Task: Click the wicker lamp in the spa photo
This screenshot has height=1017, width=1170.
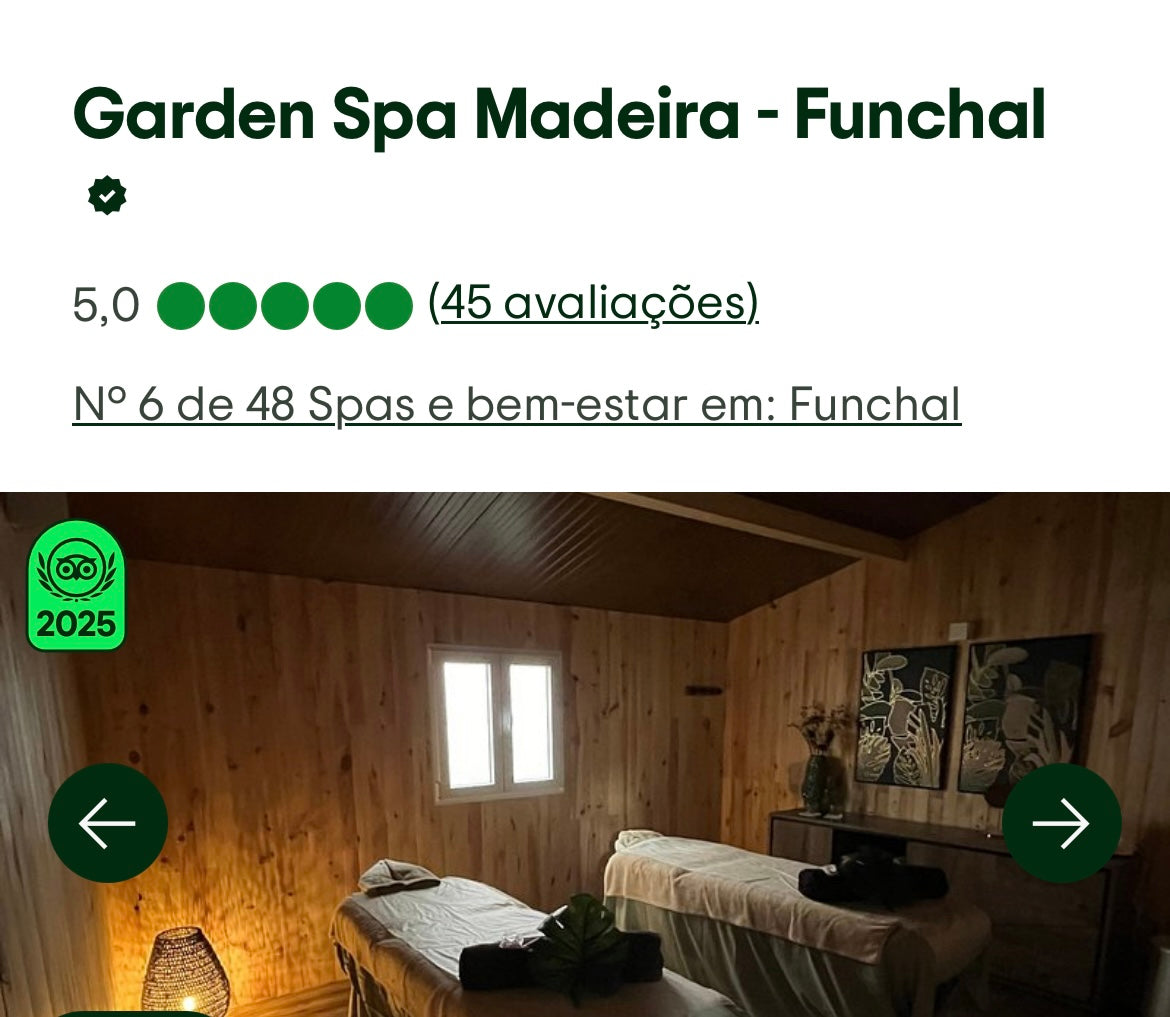Action: pyautogui.click(x=184, y=971)
